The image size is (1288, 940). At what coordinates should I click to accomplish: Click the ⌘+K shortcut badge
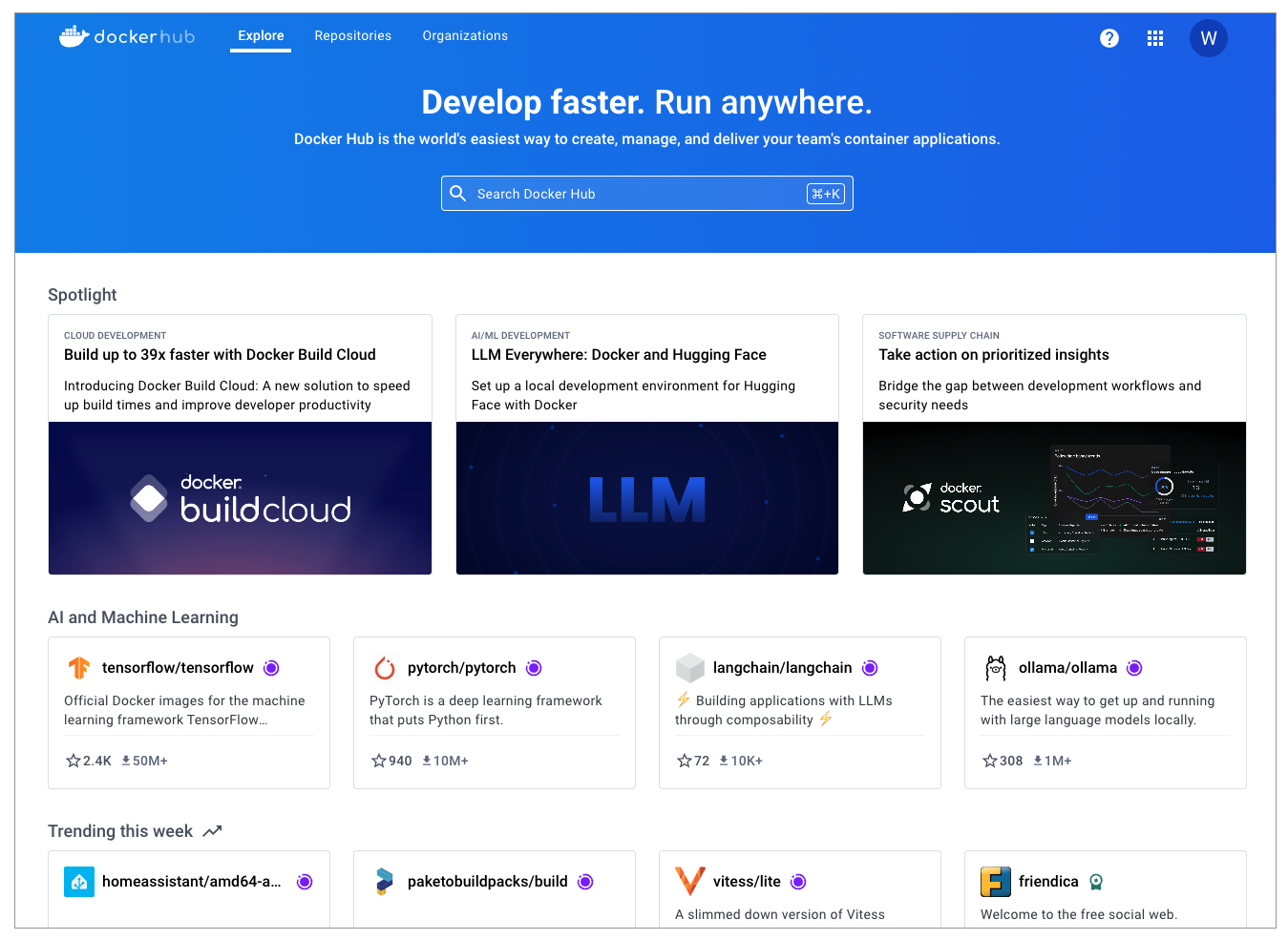(x=826, y=194)
